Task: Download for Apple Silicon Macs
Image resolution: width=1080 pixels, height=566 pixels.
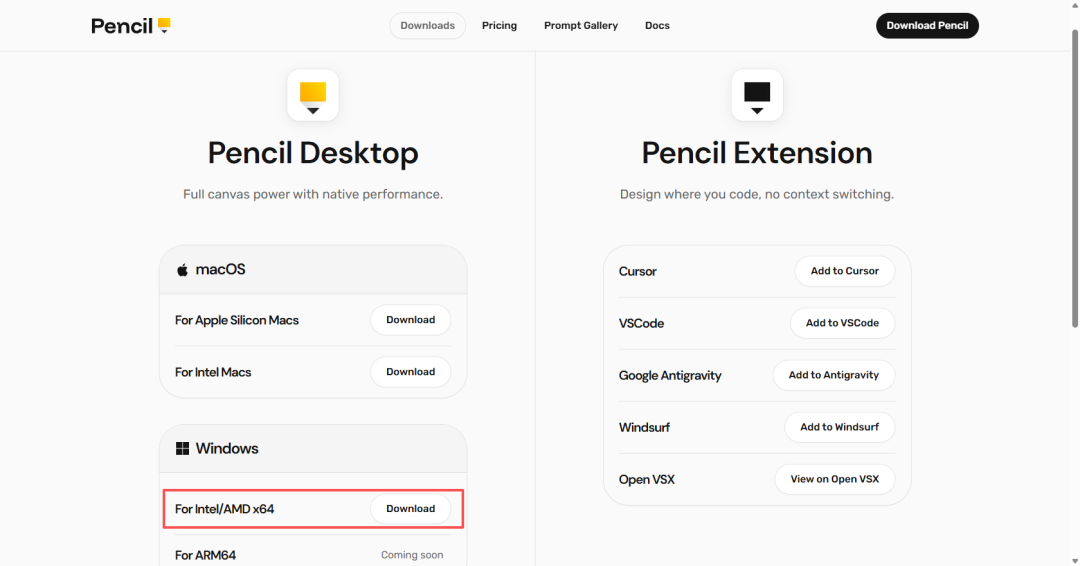Action: 411,320
